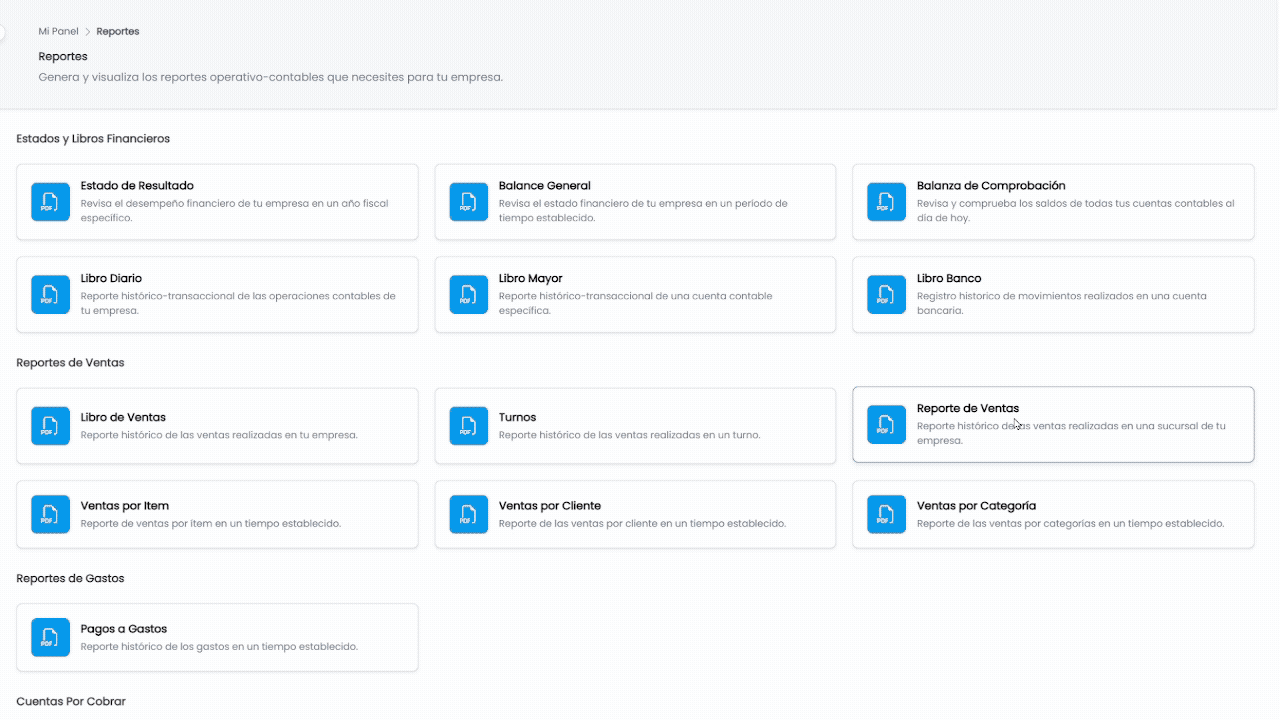Click the Libro Diario PDF icon
1280x720 pixels.
[x=50, y=295]
